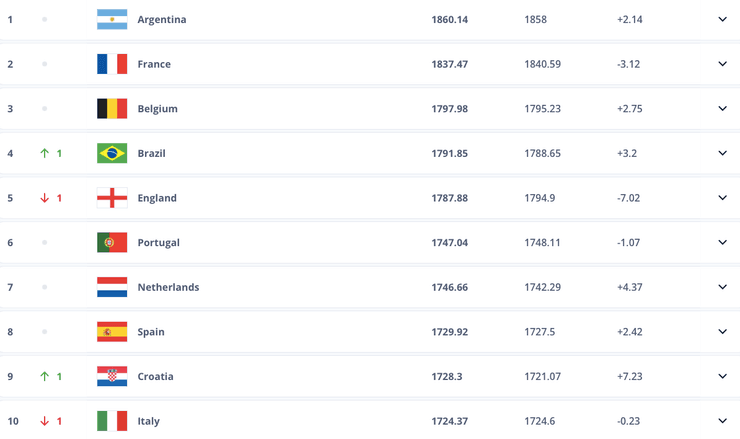Viewport: 740px width, 439px height.
Task: Click the Portugal flag icon
Action: tap(112, 242)
